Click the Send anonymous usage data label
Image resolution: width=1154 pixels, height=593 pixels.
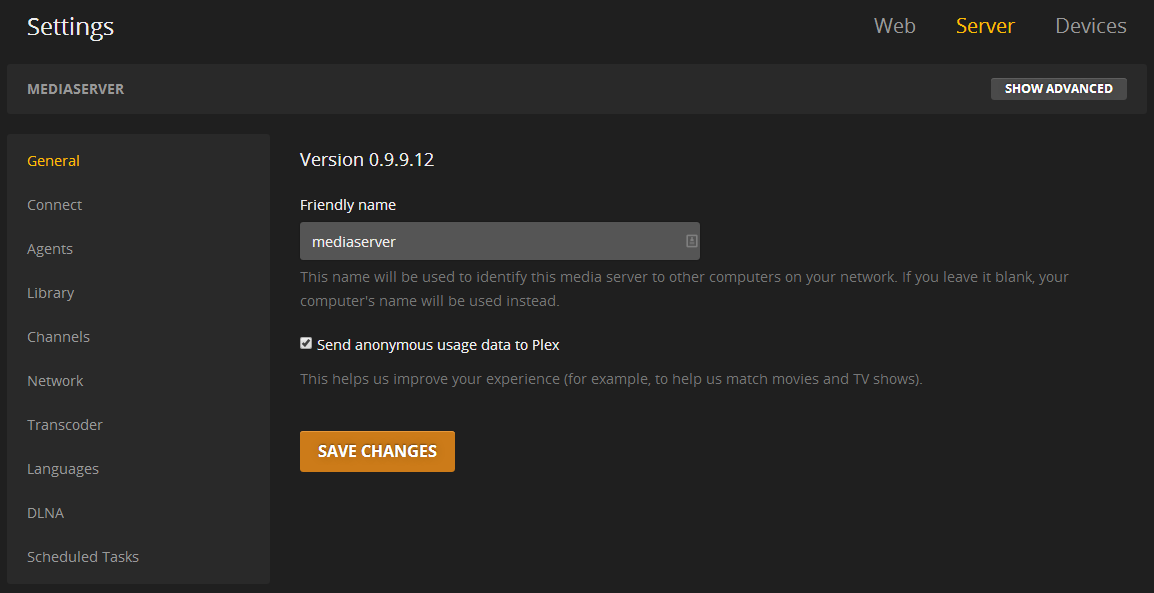click(x=438, y=344)
